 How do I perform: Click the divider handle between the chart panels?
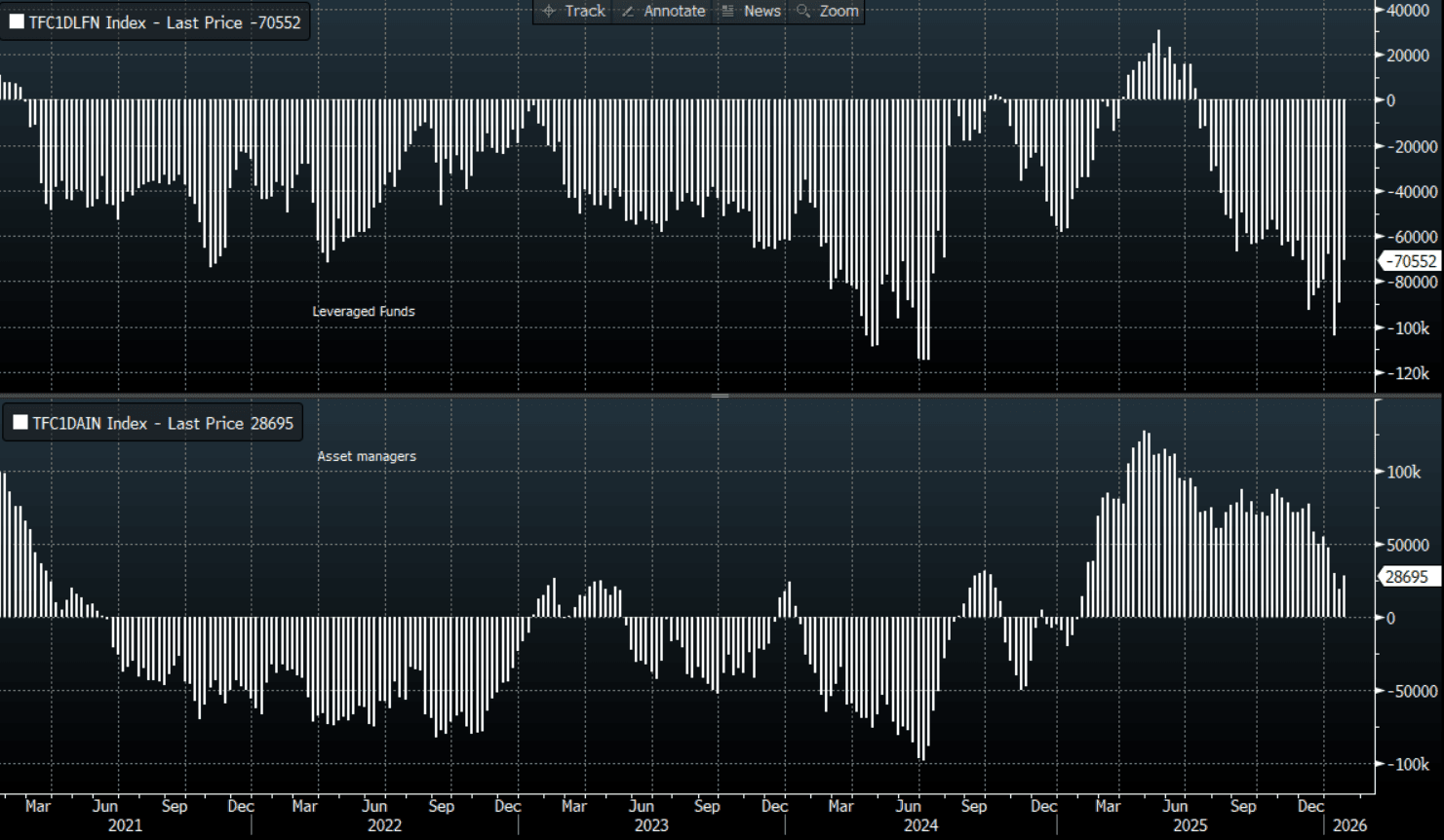pyautogui.click(x=721, y=396)
